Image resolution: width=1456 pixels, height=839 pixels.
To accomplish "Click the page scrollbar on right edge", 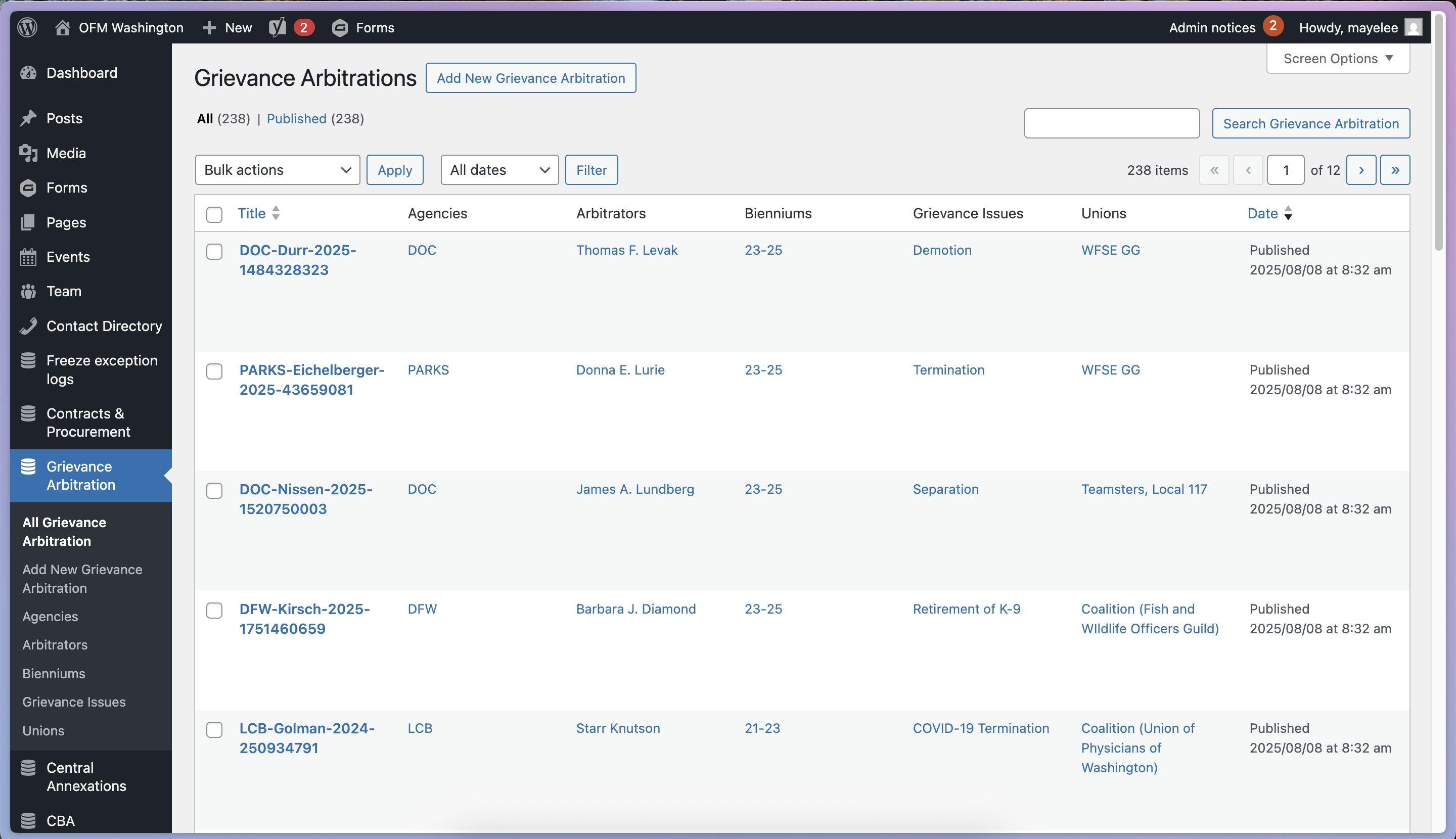I will [x=1438, y=132].
